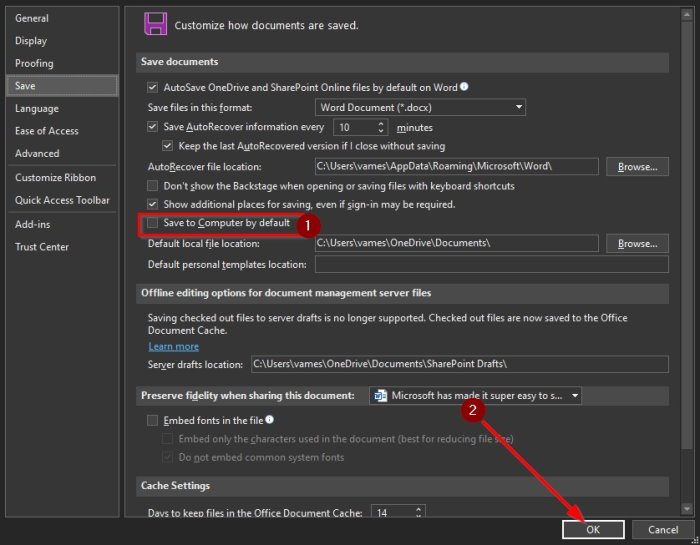Viewport: 700px width, 545px height.
Task: Click the Server drafts location field
Action: tap(460, 364)
